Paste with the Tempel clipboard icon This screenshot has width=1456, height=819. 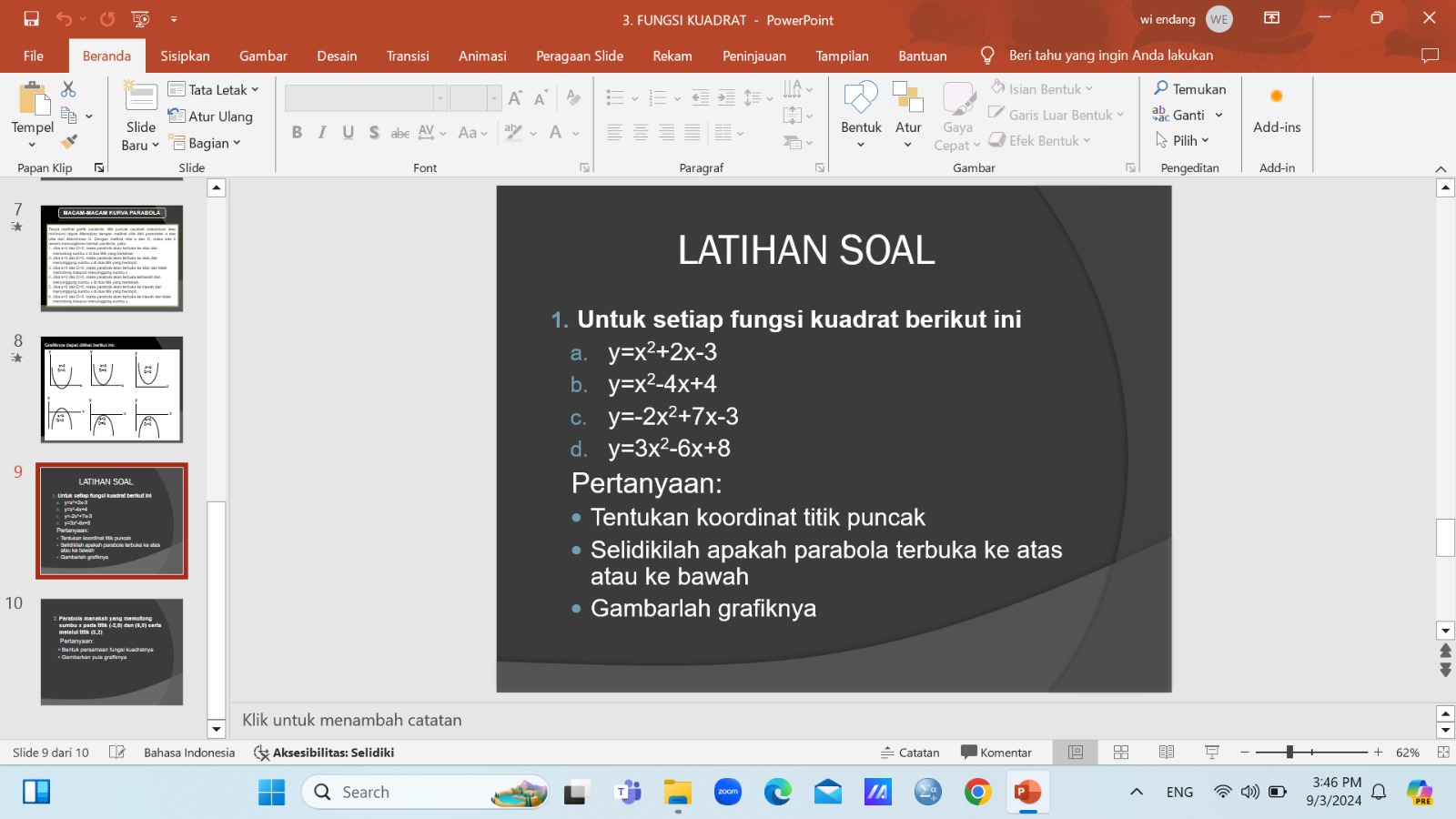33,100
